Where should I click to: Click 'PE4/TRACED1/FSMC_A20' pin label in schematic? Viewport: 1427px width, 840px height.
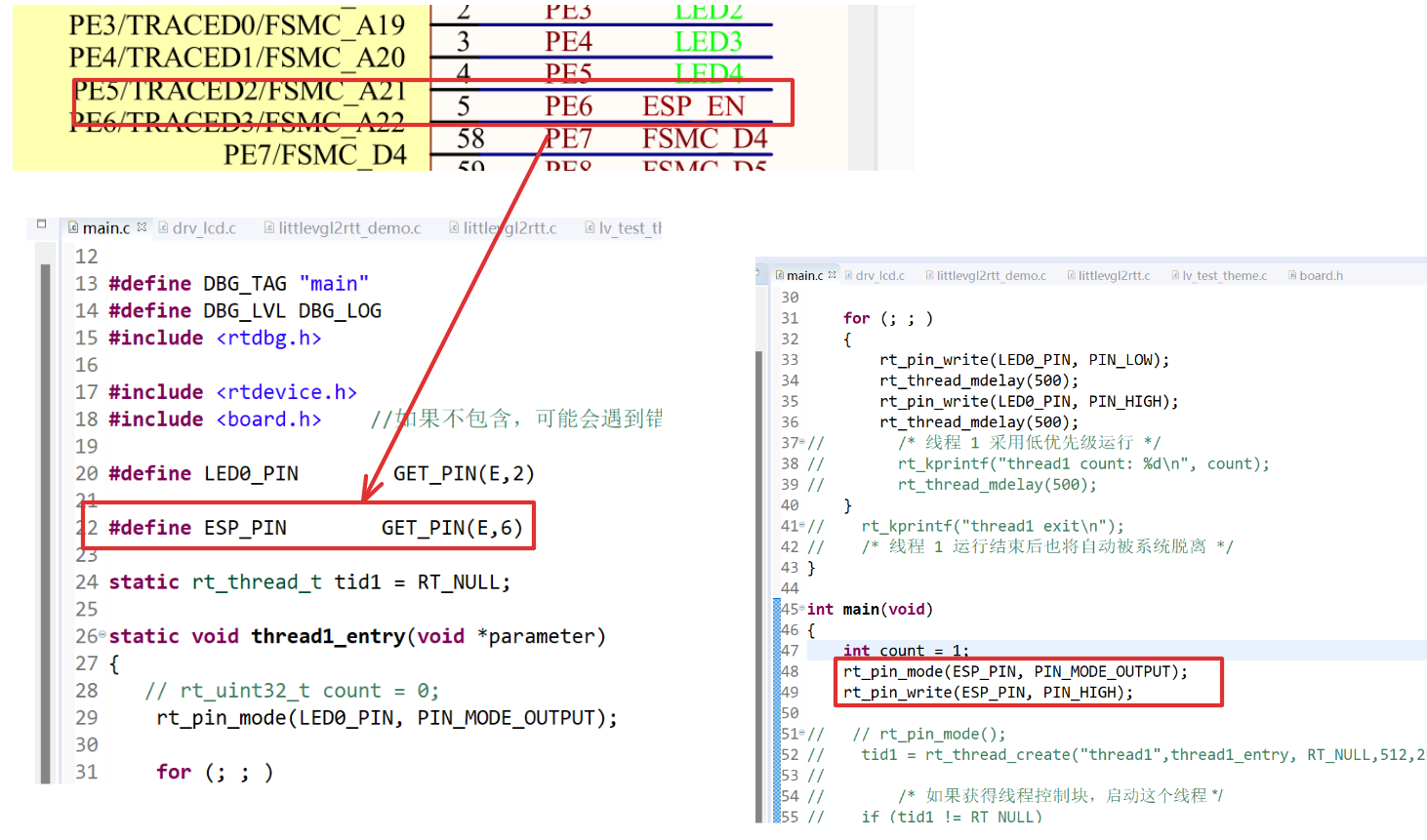pyautogui.click(x=236, y=58)
